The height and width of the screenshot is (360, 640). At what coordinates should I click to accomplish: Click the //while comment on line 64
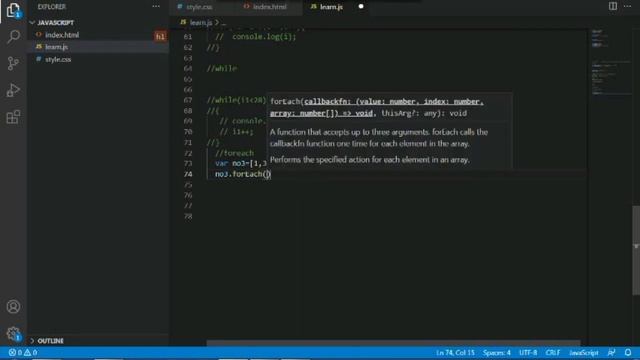click(222, 68)
